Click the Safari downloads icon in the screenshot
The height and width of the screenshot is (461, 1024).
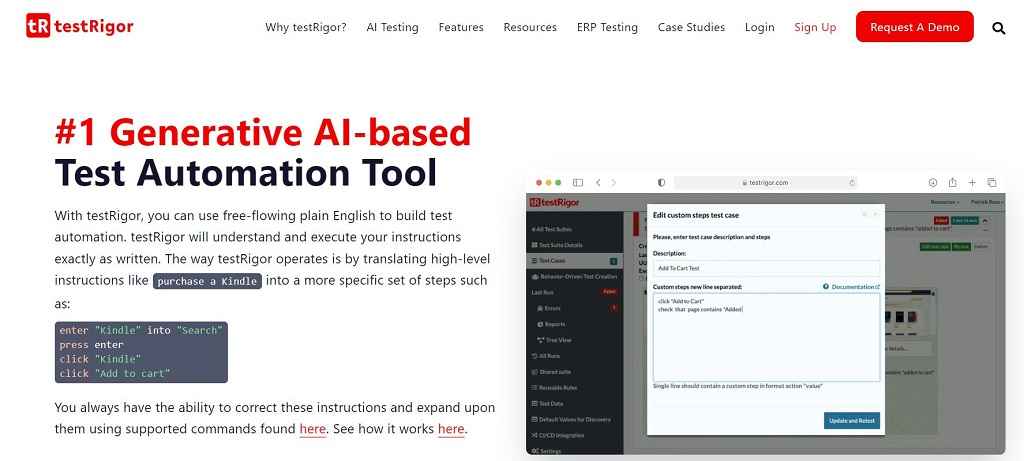click(933, 183)
